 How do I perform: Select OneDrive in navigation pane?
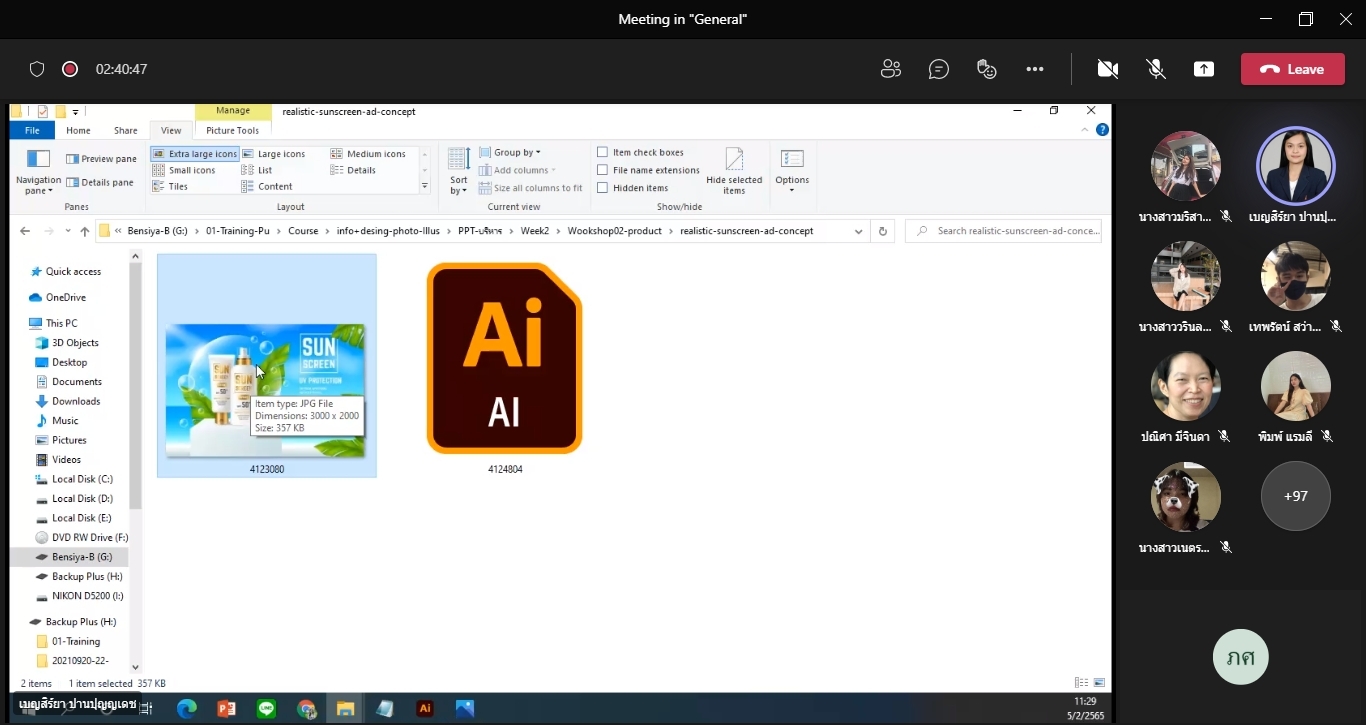click(x=65, y=297)
